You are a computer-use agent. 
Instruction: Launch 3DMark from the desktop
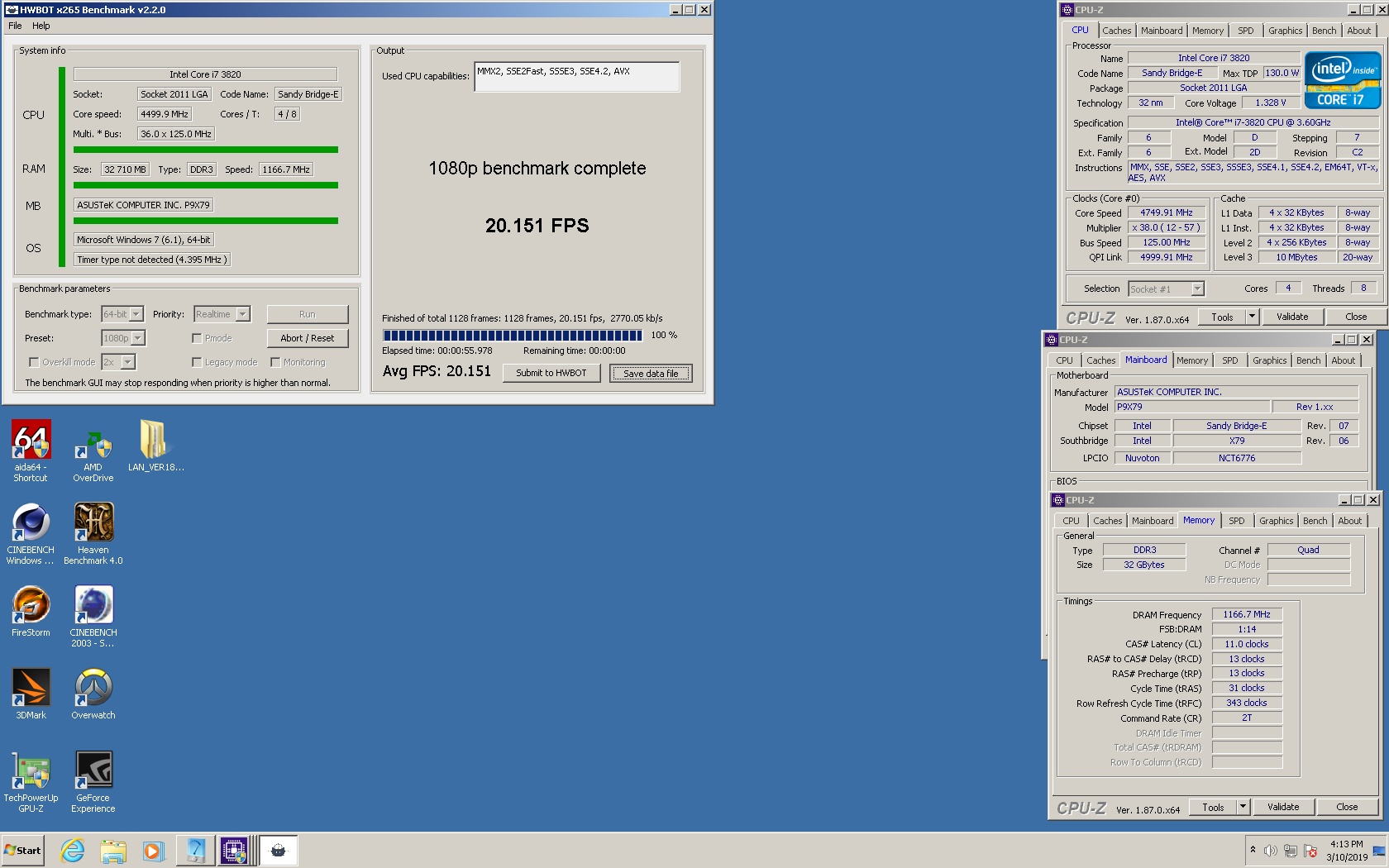click(31, 694)
